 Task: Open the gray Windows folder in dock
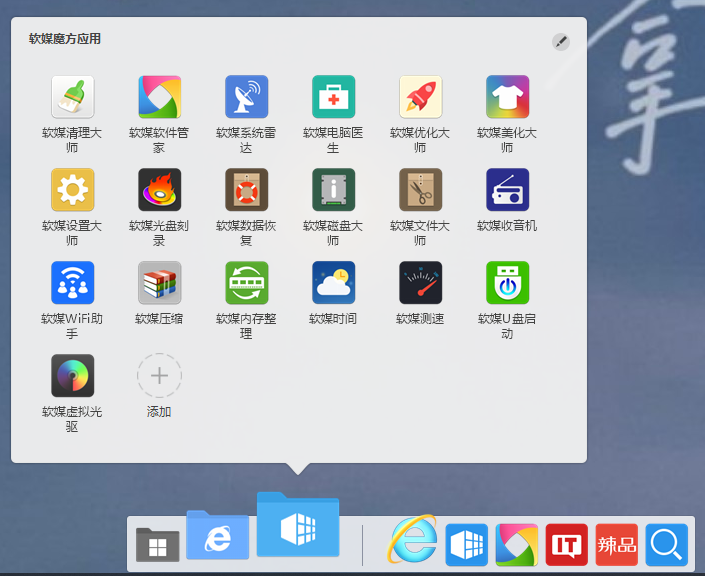pyautogui.click(x=157, y=544)
